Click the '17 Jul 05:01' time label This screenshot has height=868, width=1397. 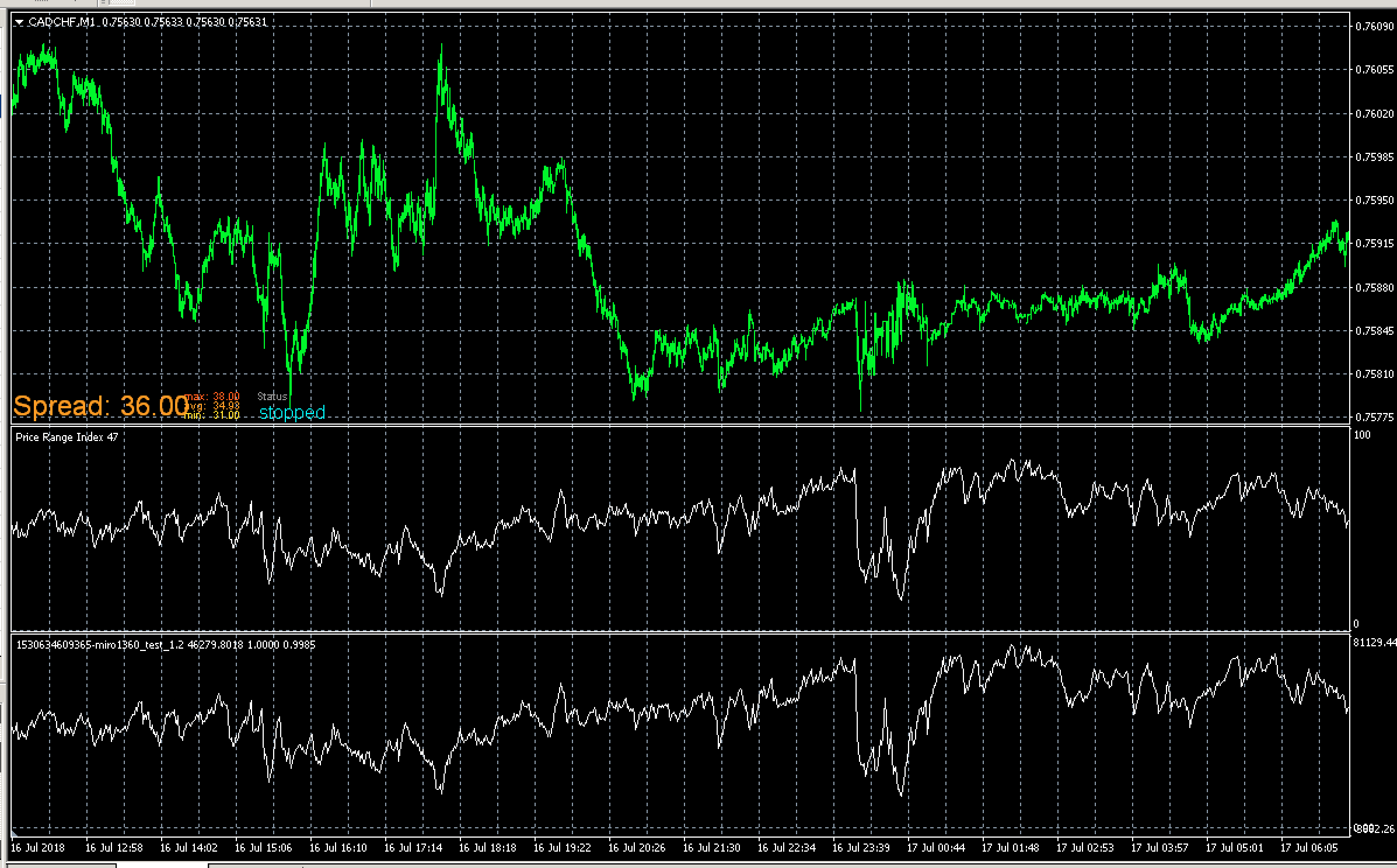(1234, 847)
